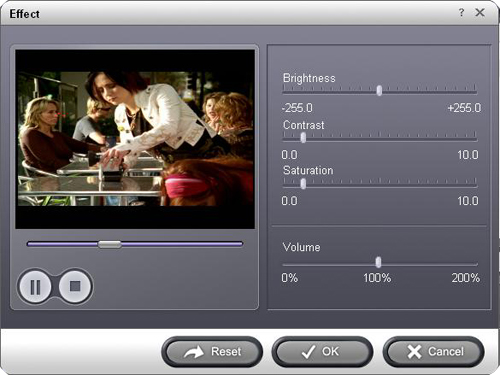Click the Volume label

(301, 247)
